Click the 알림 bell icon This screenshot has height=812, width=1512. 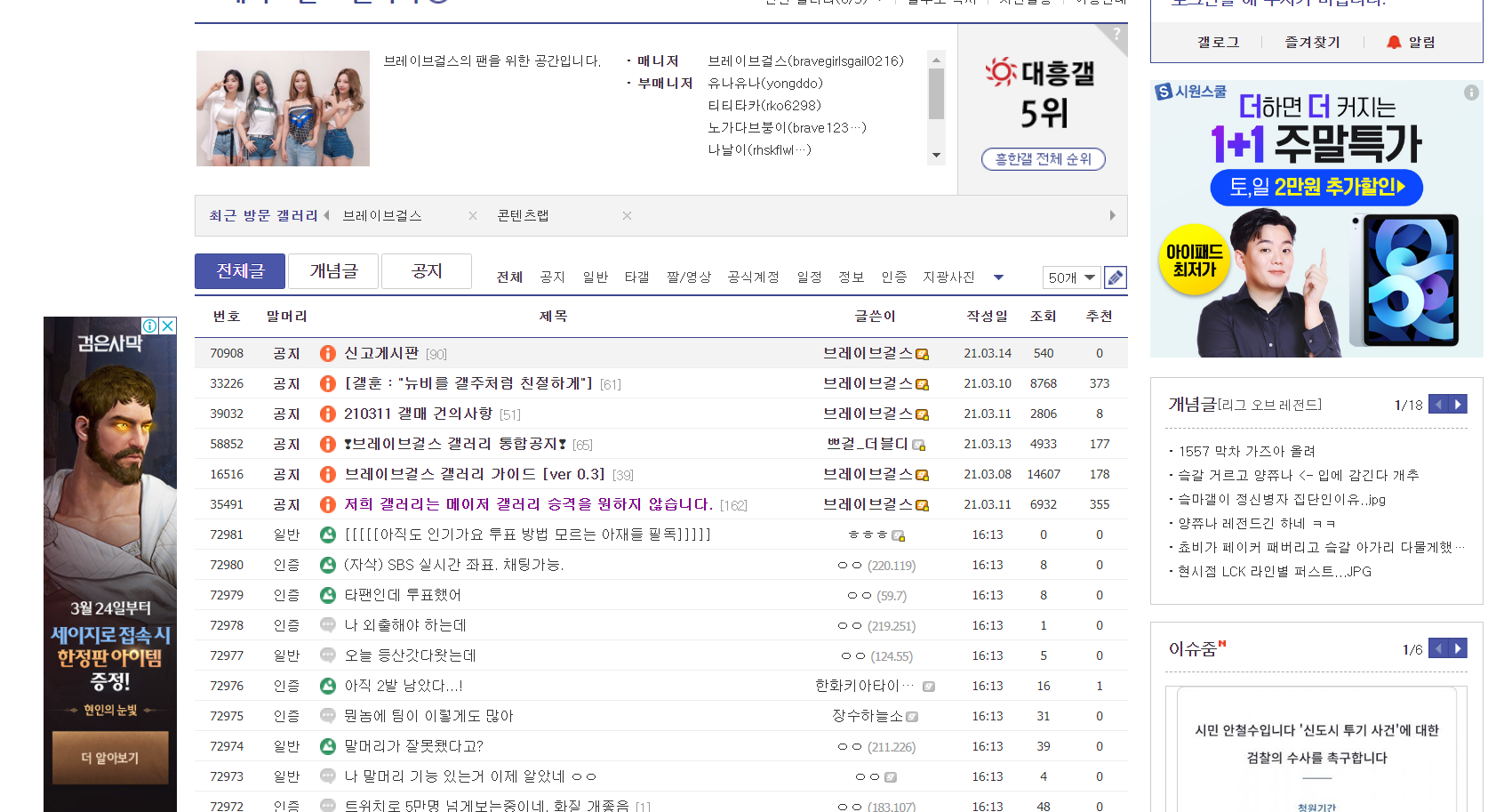[x=1394, y=42]
